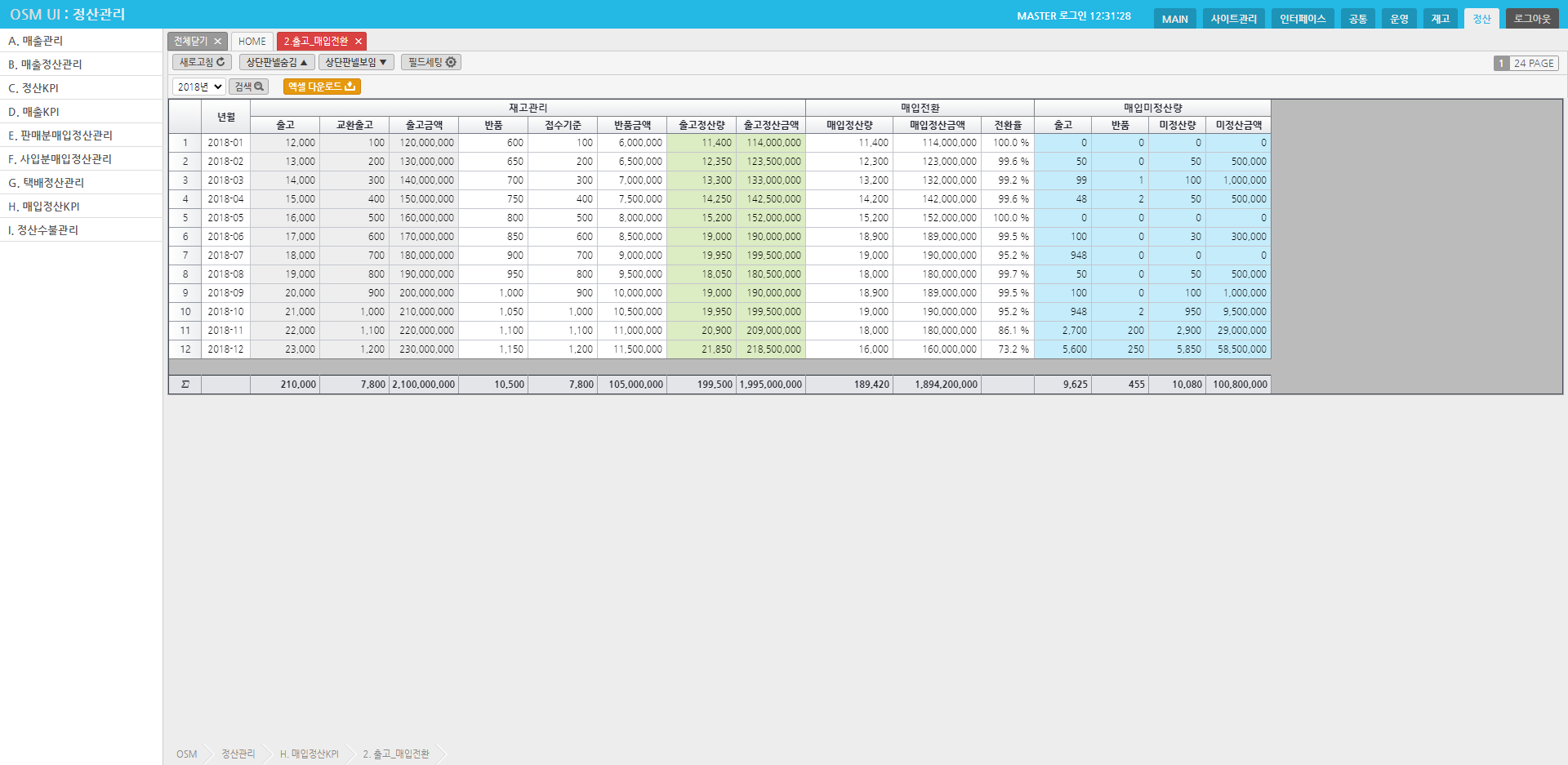Click the 24 PAGE indicator
The width and height of the screenshot is (1568, 765).
pos(1534,64)
